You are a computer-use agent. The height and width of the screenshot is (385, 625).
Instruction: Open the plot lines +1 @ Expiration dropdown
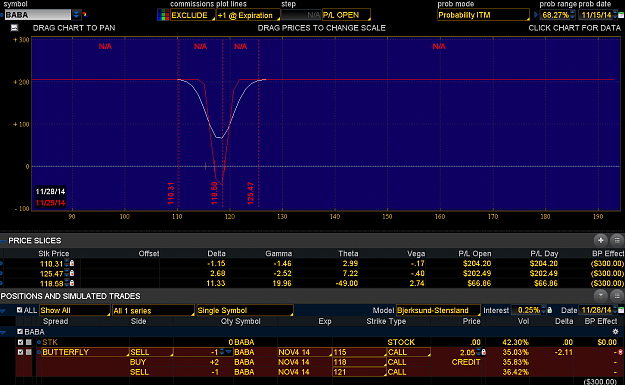[x=248, y=15]
